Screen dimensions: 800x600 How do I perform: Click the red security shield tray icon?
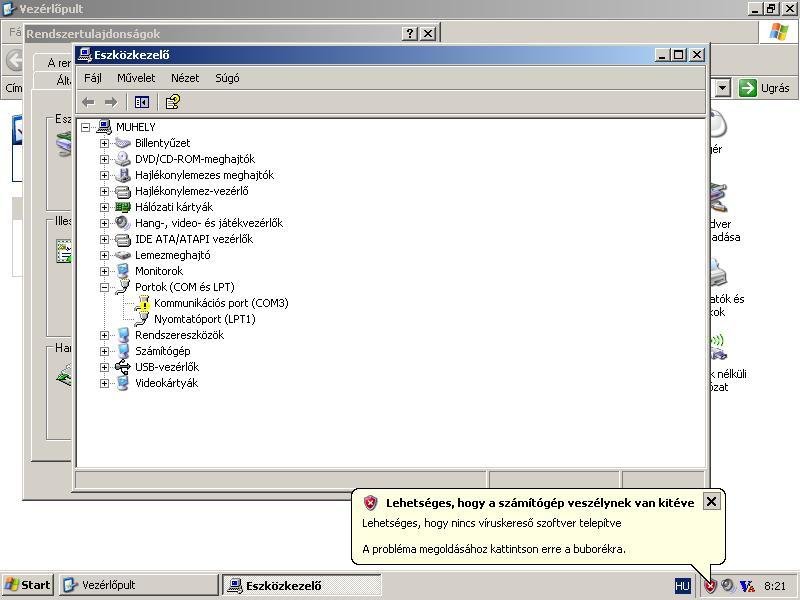pos(710,586)
